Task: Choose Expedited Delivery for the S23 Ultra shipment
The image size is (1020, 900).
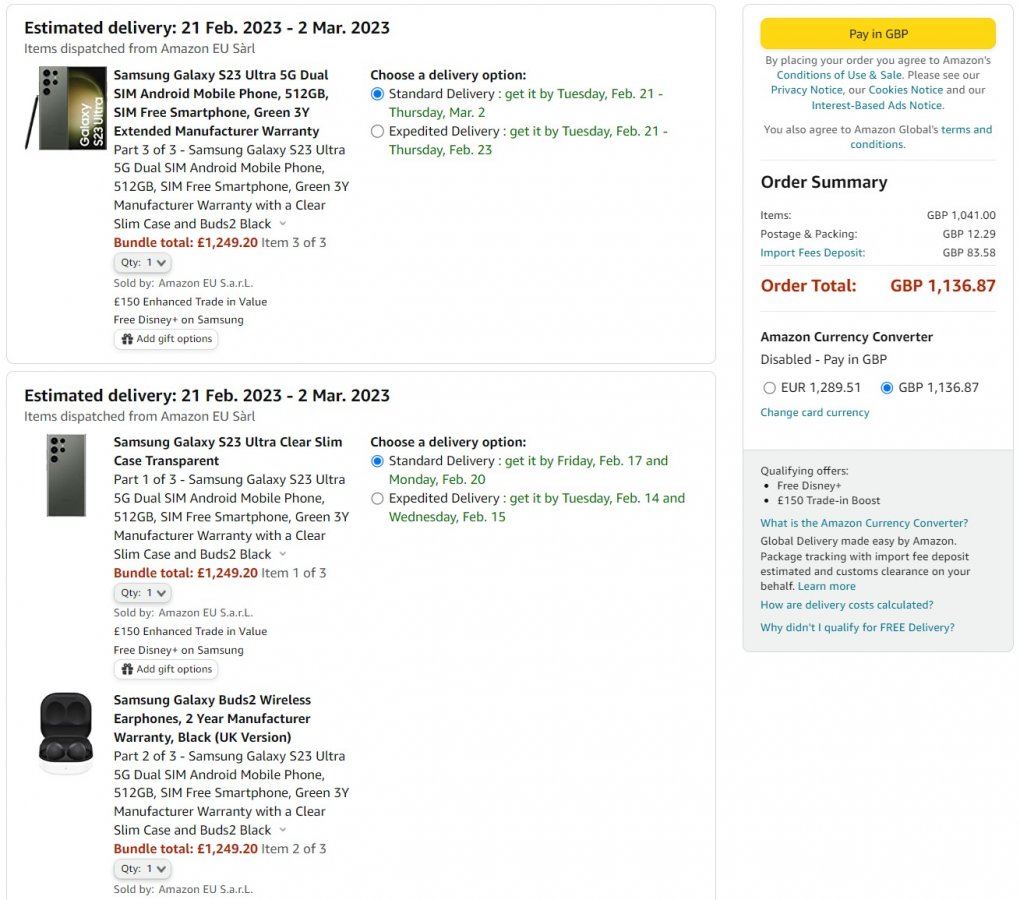Action: coord(377,131)
